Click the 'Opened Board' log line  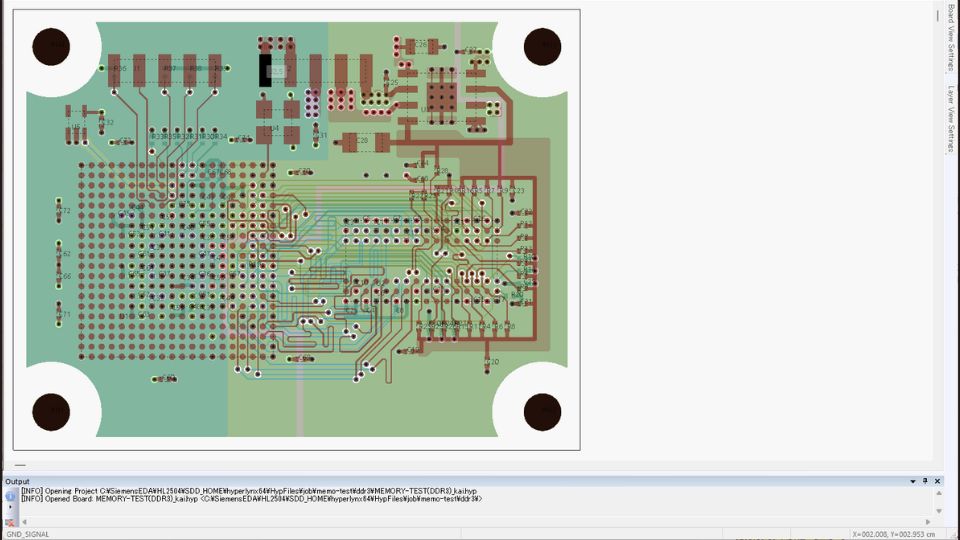point(250,499)
